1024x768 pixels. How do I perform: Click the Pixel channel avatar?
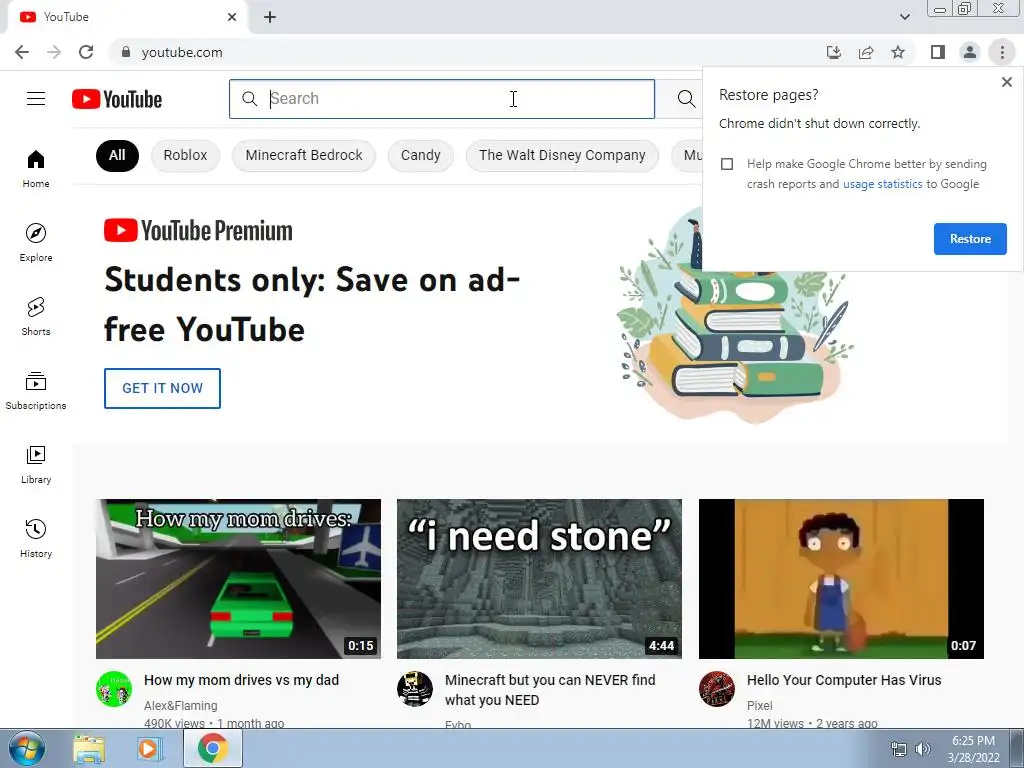click(716, 689)
